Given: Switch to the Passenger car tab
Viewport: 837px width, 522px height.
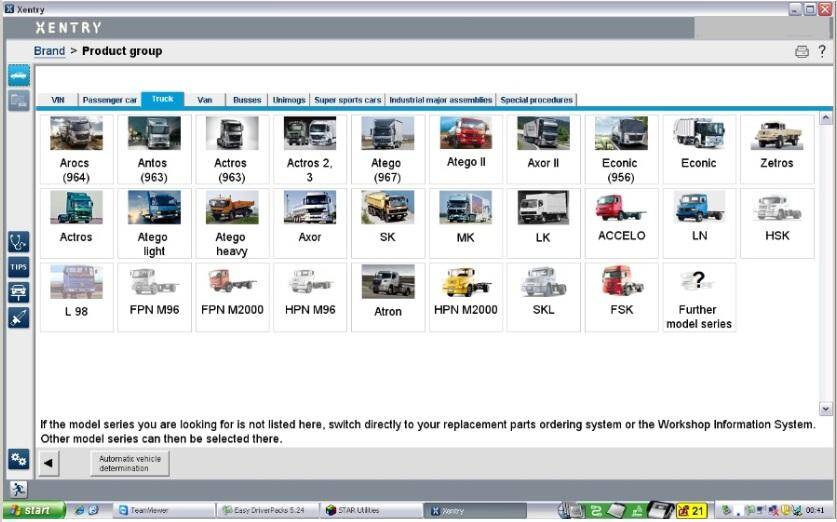Looking at the screenshot, I should [x=109, y=100].
